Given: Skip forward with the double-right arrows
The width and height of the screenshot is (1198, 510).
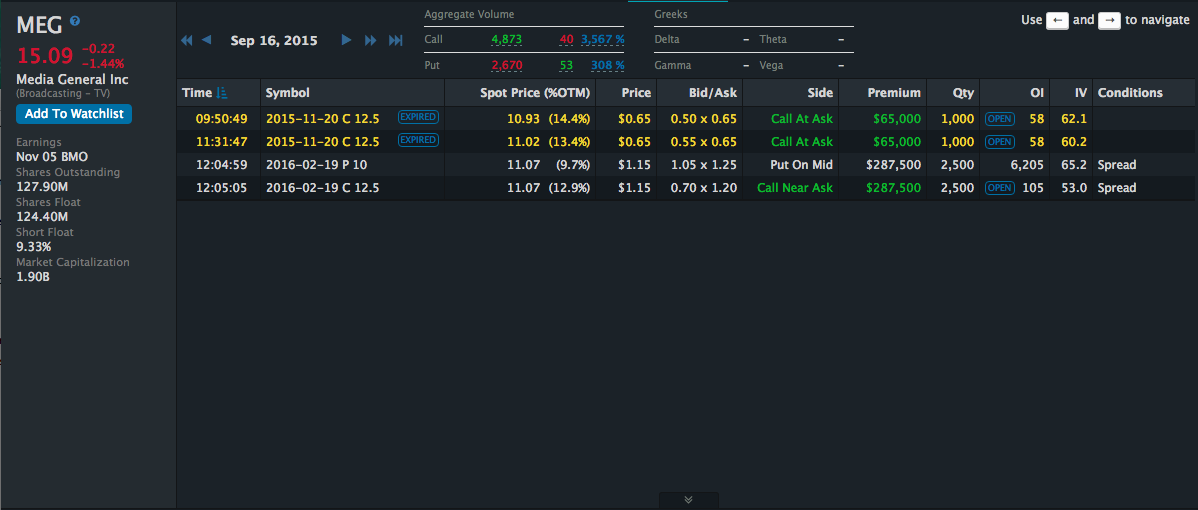Looking at the screenshot, I should tap(371, 40).
